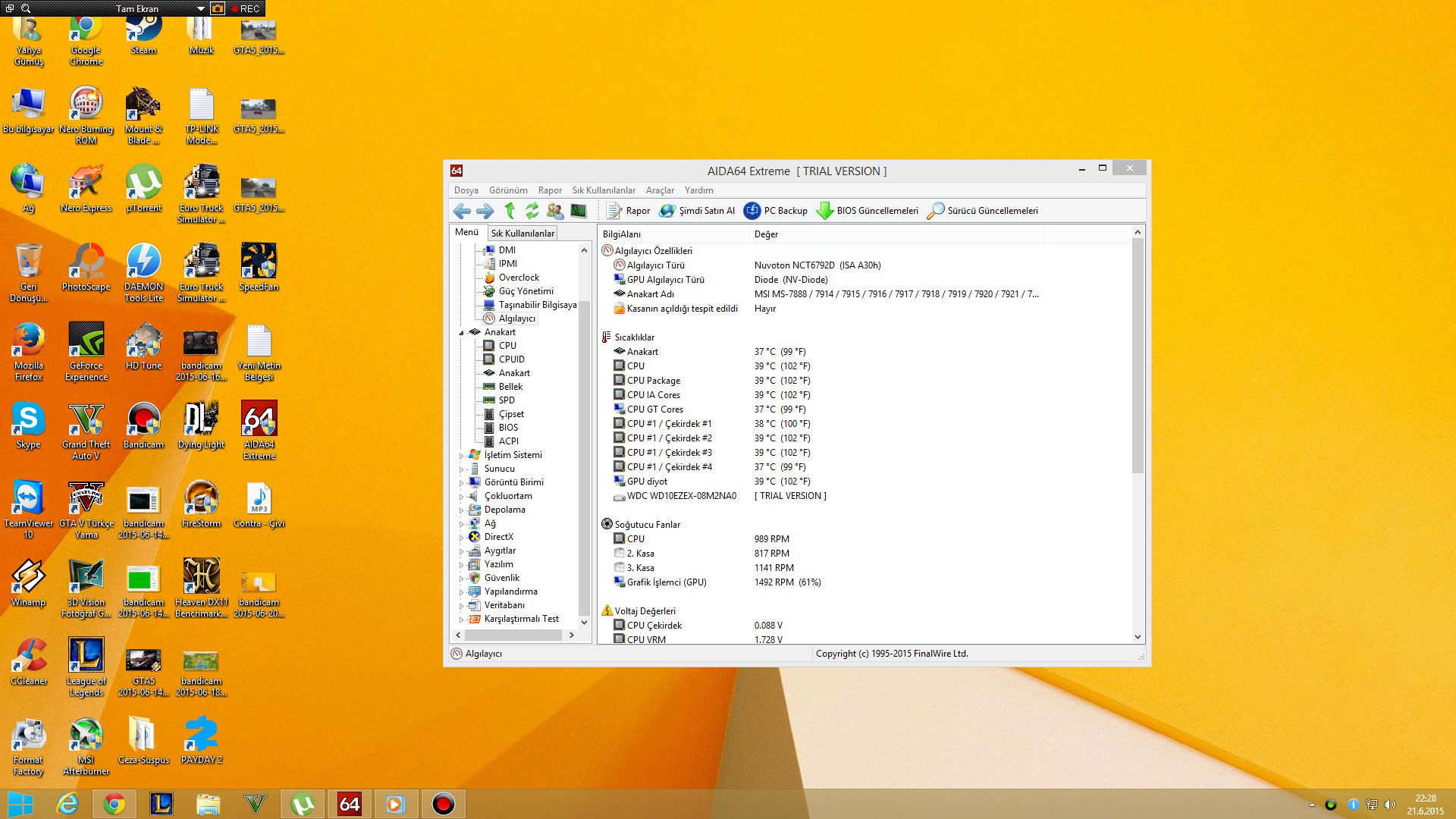Click the green Up arrow toolbar icon
The height and width of the screenshot is (819, 1456).
(510, 211)
